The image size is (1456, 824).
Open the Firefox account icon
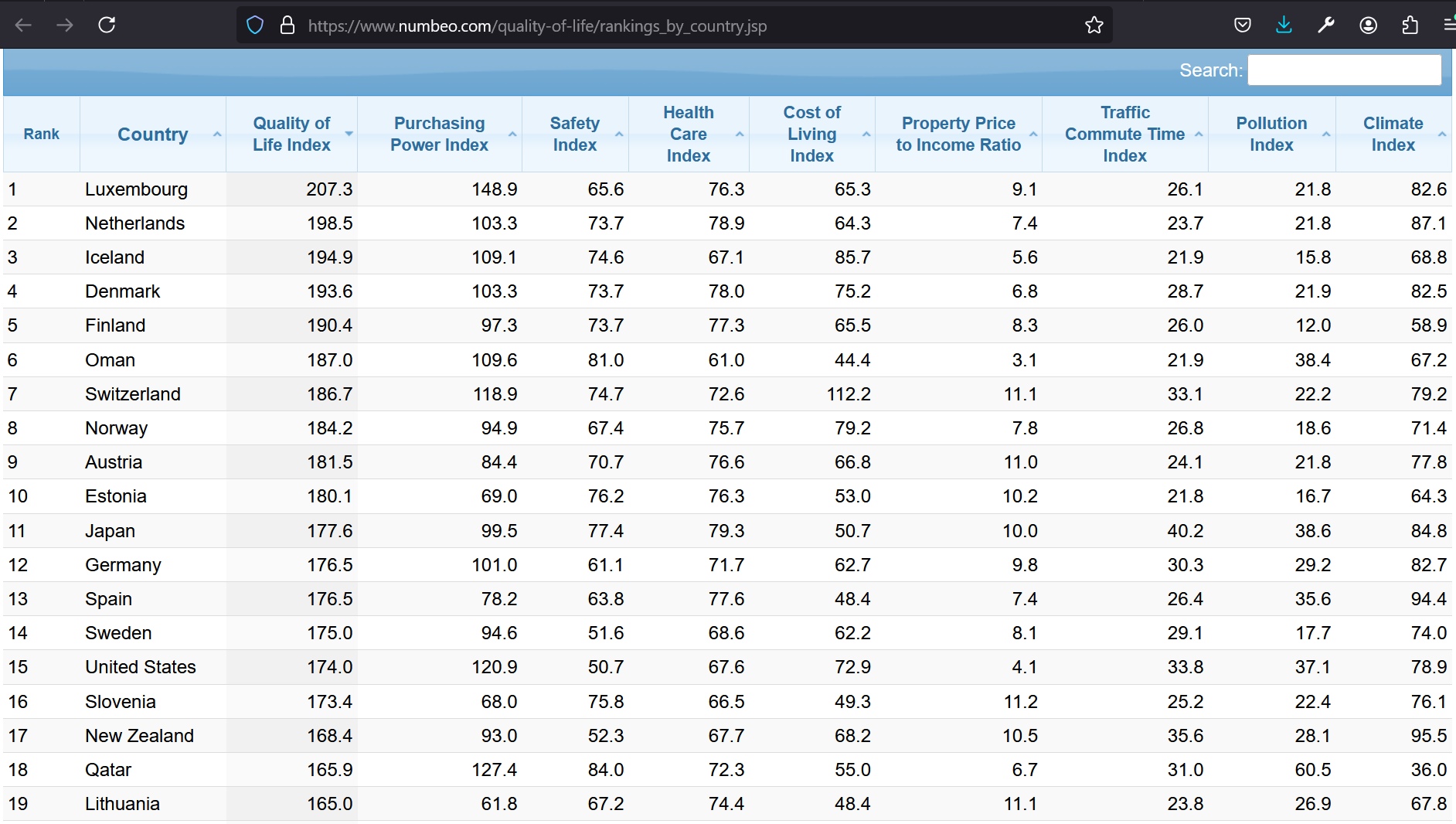1368,26
